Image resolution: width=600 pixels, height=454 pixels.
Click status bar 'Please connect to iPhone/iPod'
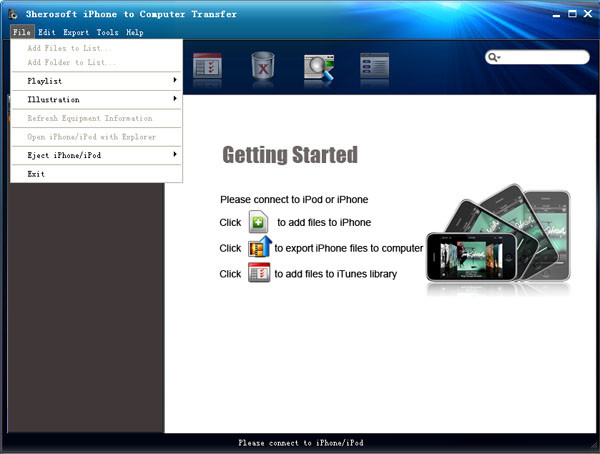tap(301, 443)
